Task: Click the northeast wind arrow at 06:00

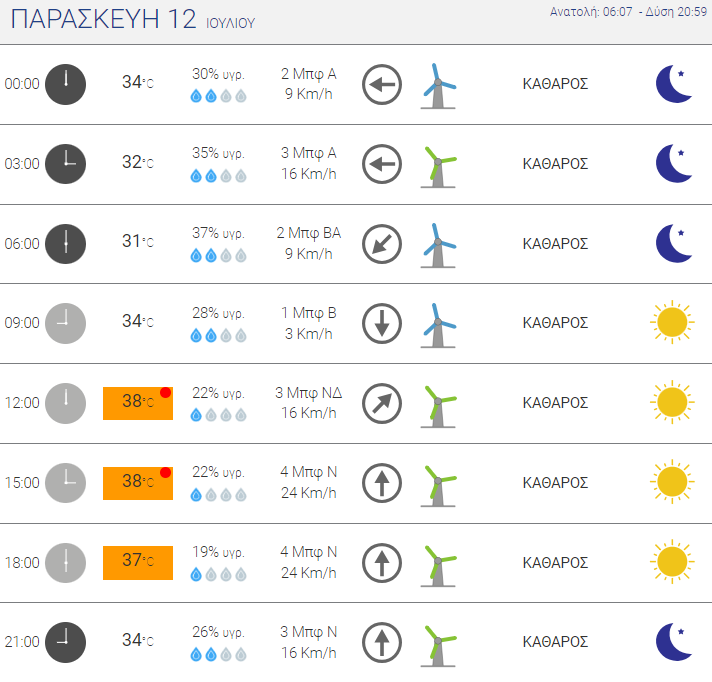Action: [x=382, y=244]
